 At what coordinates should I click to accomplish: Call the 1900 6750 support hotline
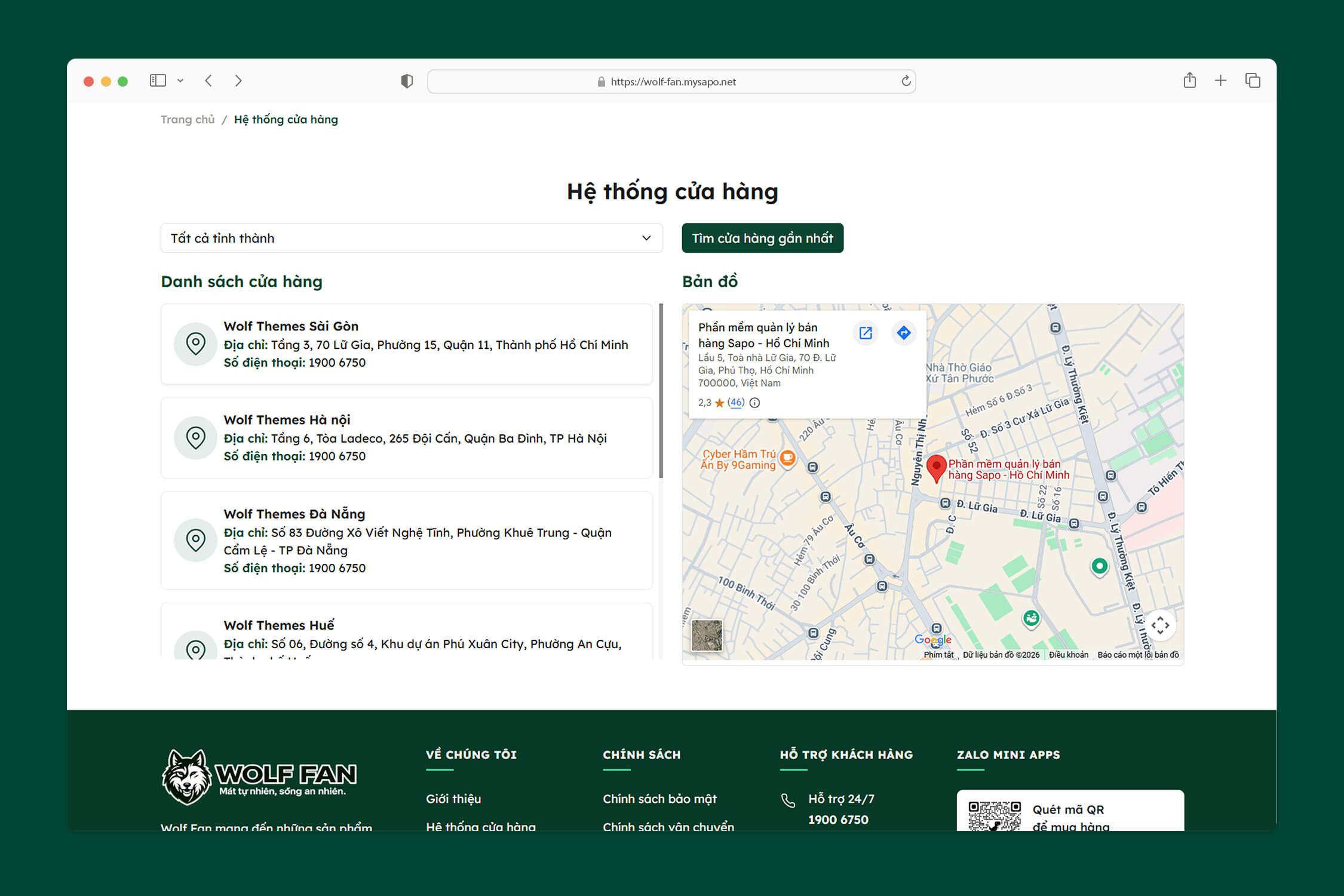[x=838, y=820]
